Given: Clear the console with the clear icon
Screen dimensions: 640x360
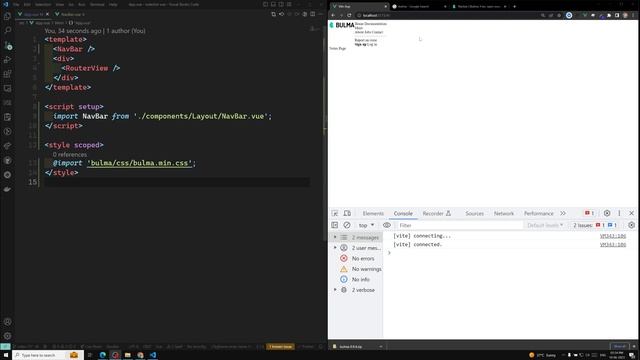Looking at the screenshot, I should click(x=347, y=225).
